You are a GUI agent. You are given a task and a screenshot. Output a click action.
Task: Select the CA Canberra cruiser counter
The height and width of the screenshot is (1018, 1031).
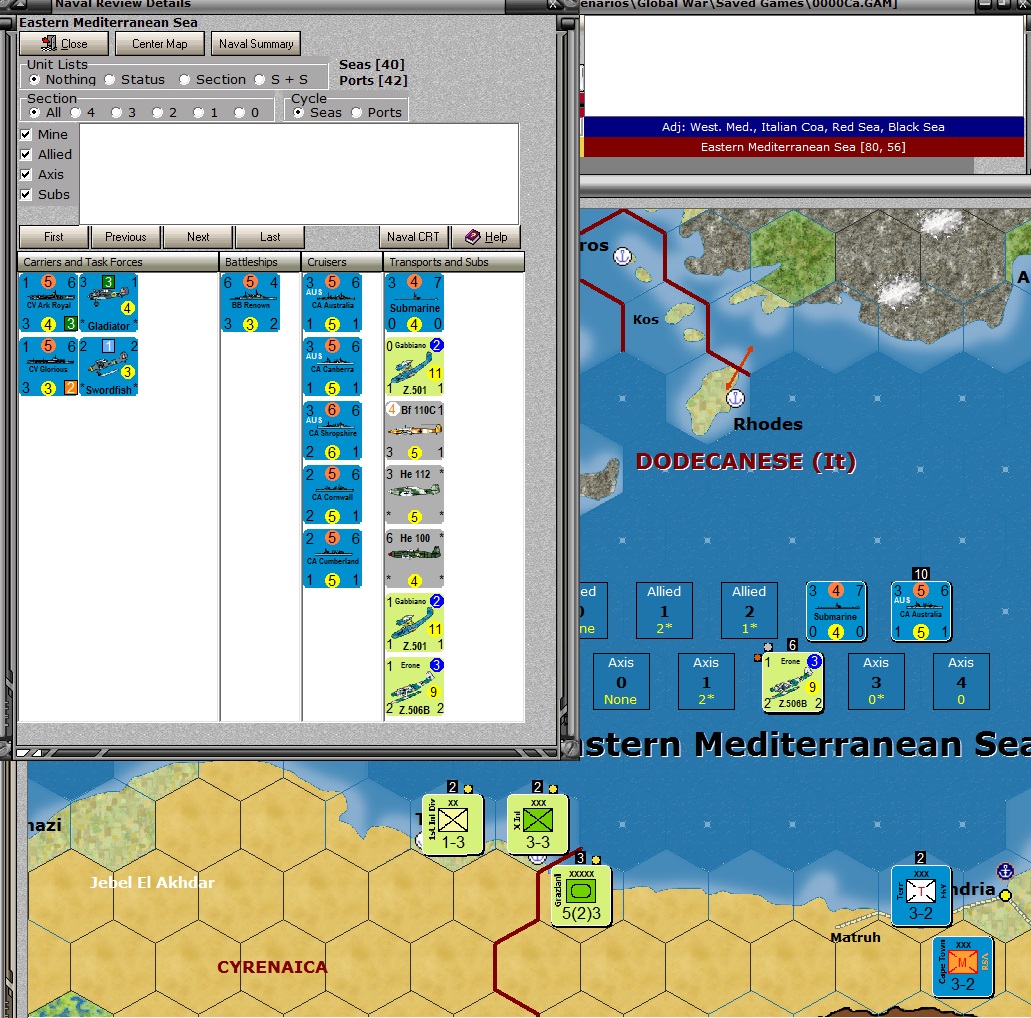[x=333, y=366]
